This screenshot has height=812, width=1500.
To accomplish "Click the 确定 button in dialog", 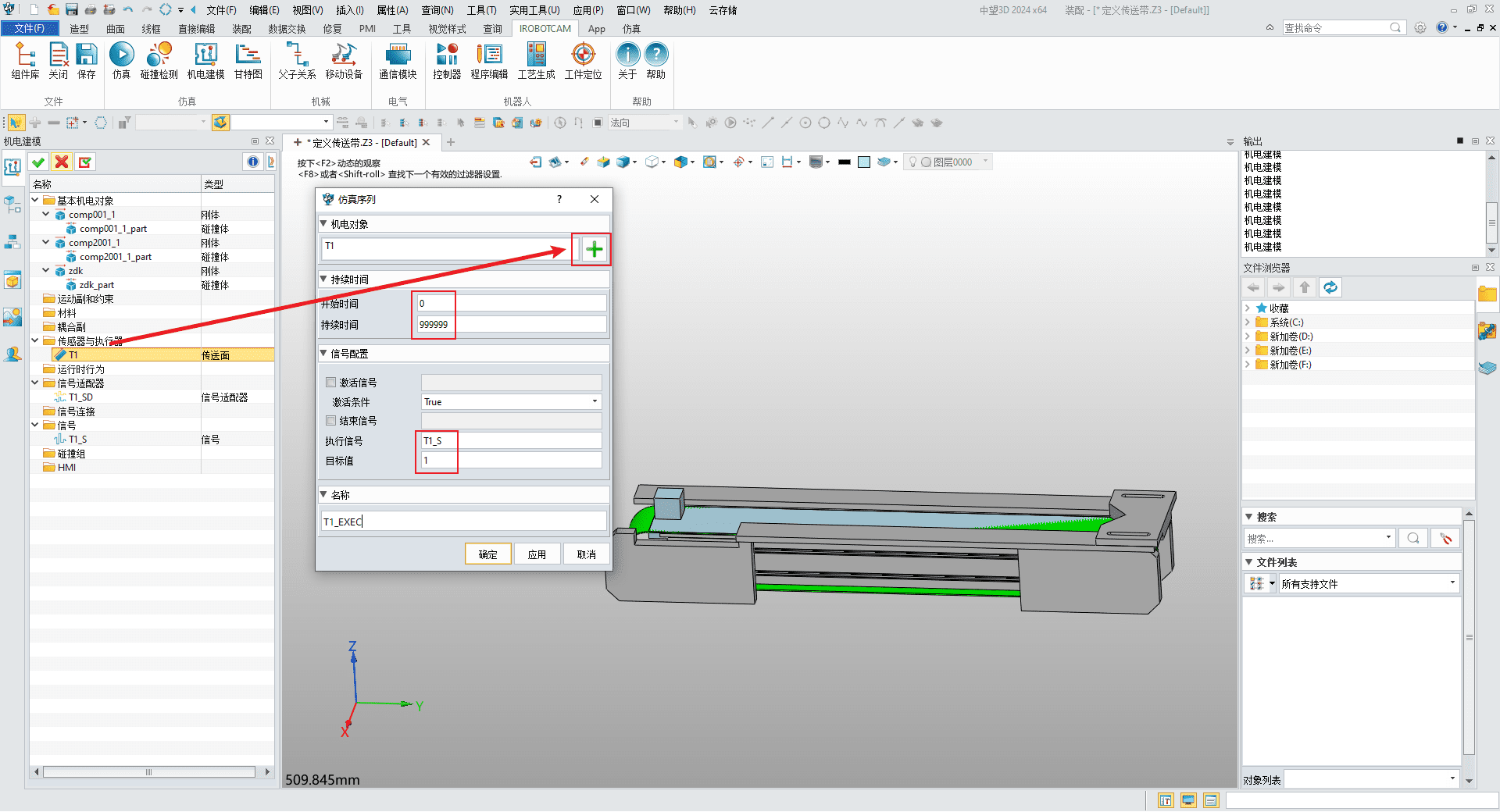I will (488, 554).
